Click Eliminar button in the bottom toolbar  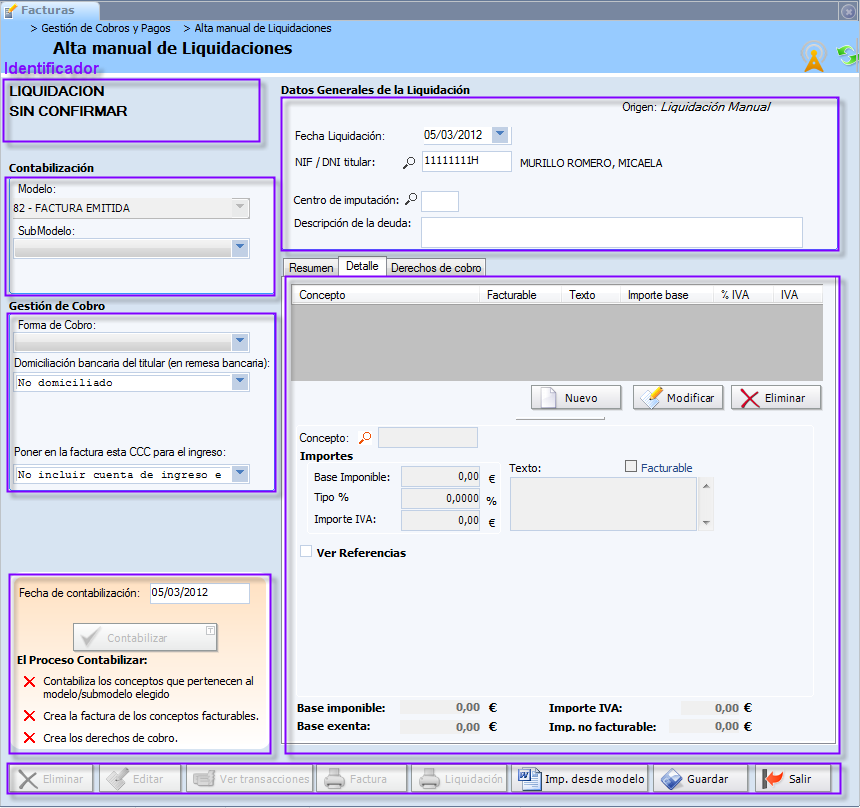click(50, 779)
